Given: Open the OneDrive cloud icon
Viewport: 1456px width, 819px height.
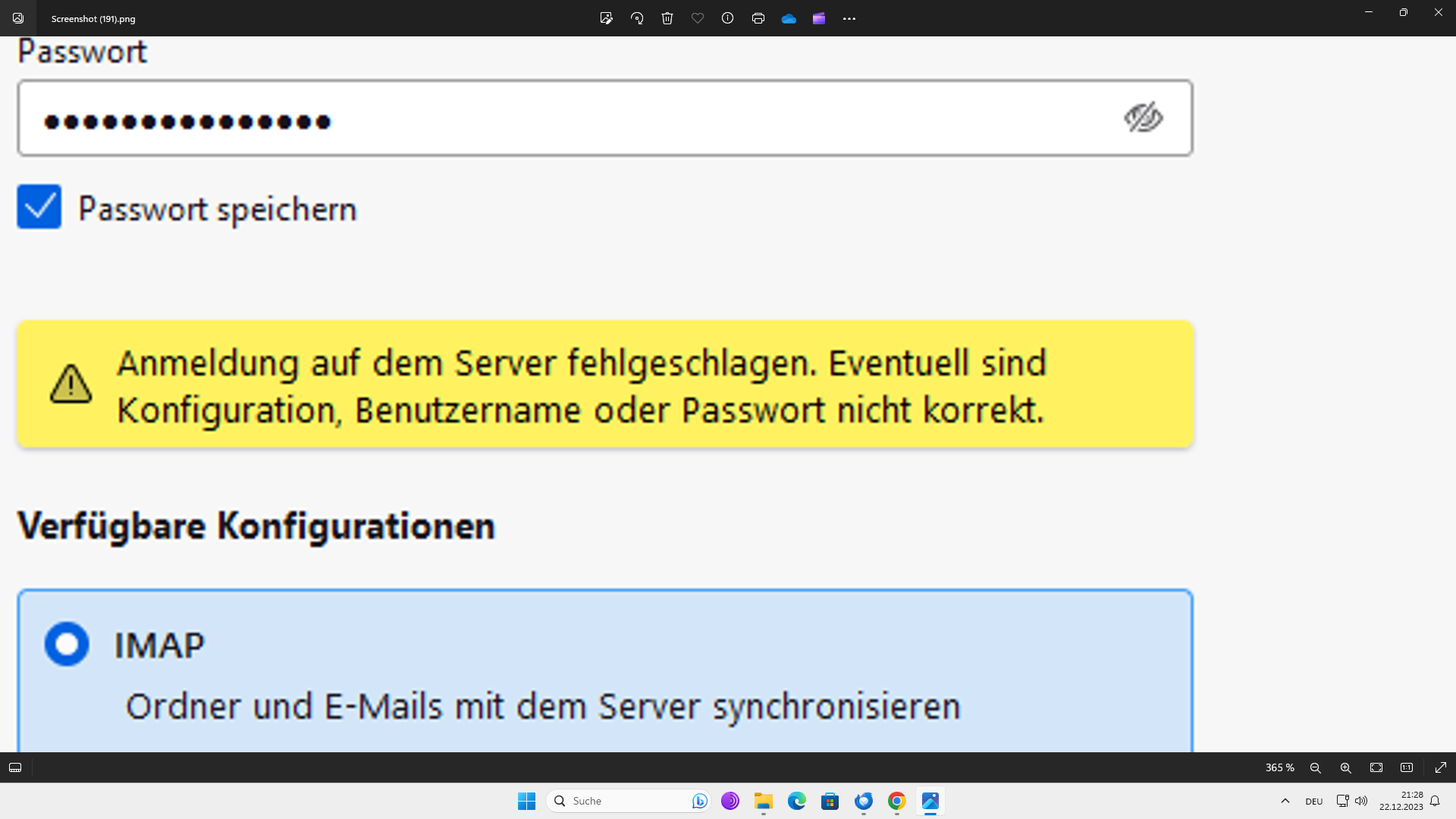Looking at the screenshot, I should coord(789,18).
